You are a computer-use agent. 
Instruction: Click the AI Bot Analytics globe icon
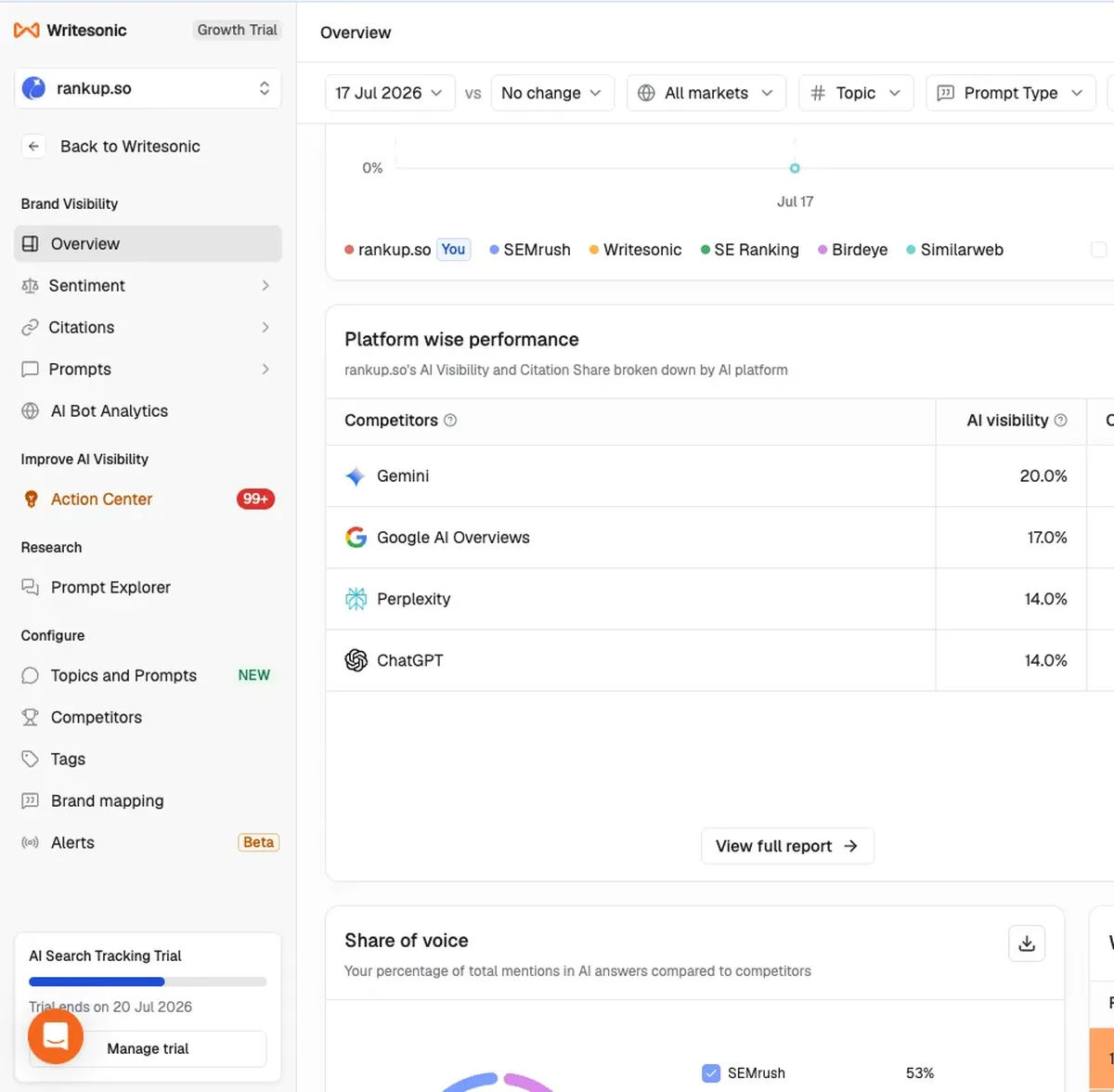click(x=30, y=411)
